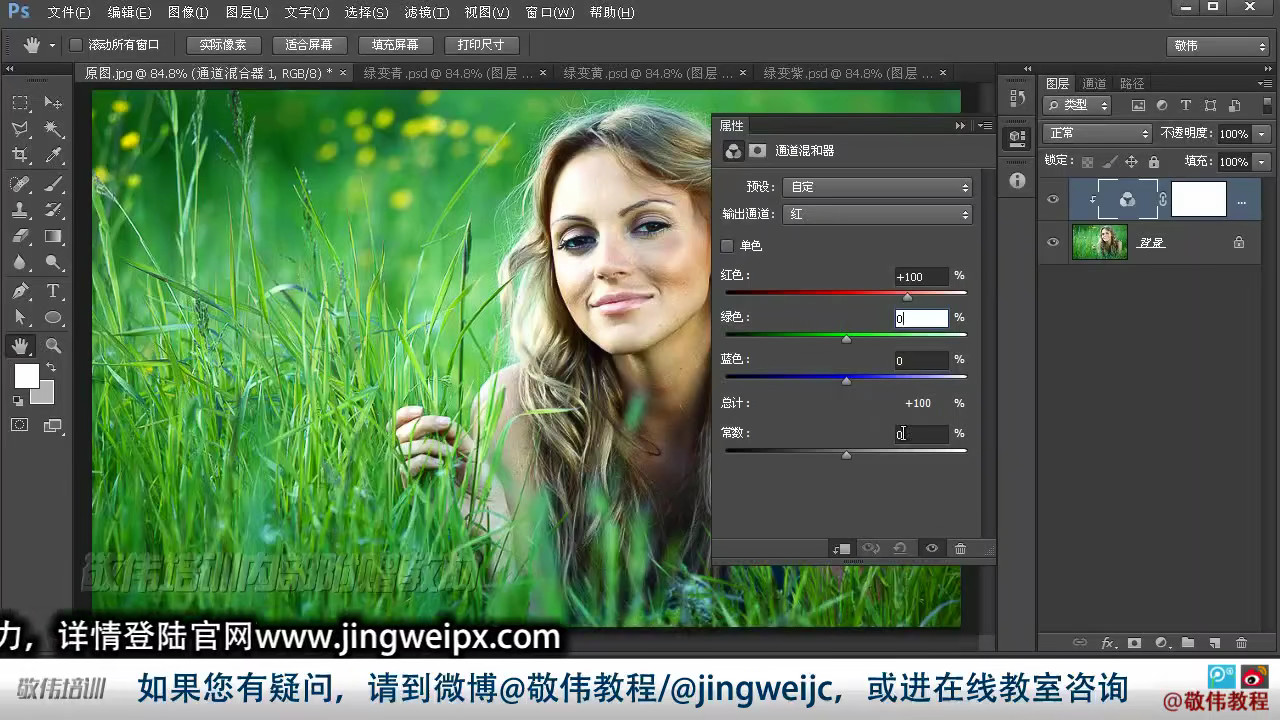1280x720 pixels.
Task: Toggle lock position
Action: click(x=1131, y=162)
